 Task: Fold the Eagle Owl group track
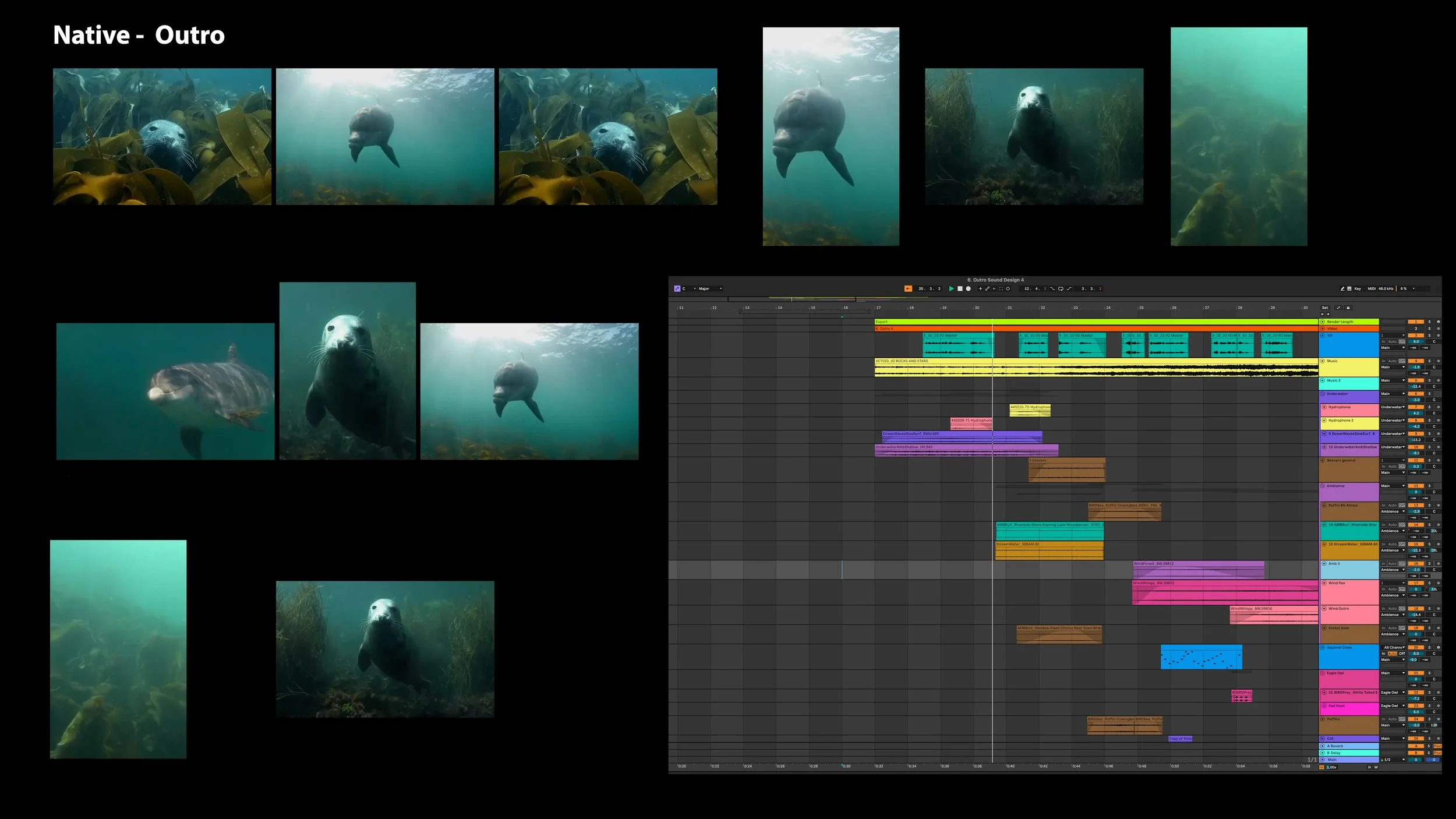point(1323,673)
